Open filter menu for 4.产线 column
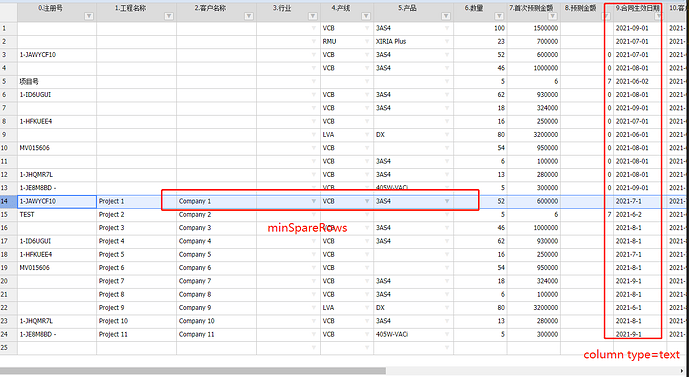This screenshot has width=689, height=377. coord(366,16)
